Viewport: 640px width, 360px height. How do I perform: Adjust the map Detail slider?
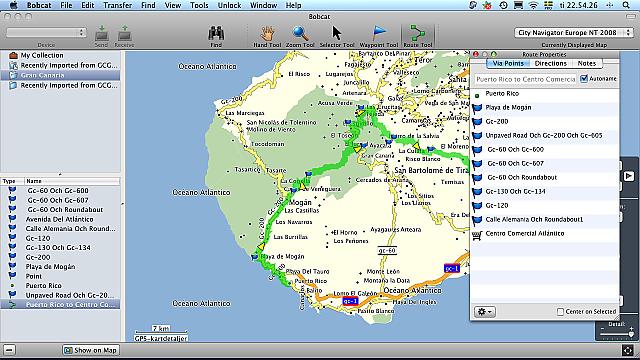[616, 334]
